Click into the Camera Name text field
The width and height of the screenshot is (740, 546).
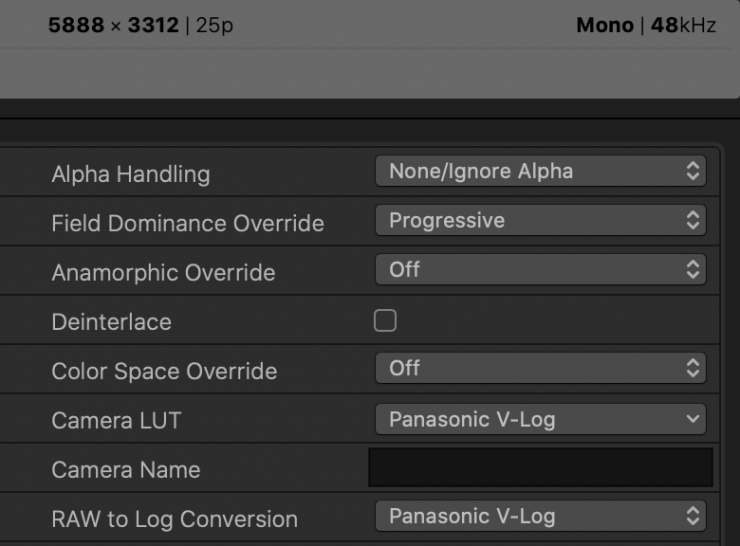click(540, 468)
